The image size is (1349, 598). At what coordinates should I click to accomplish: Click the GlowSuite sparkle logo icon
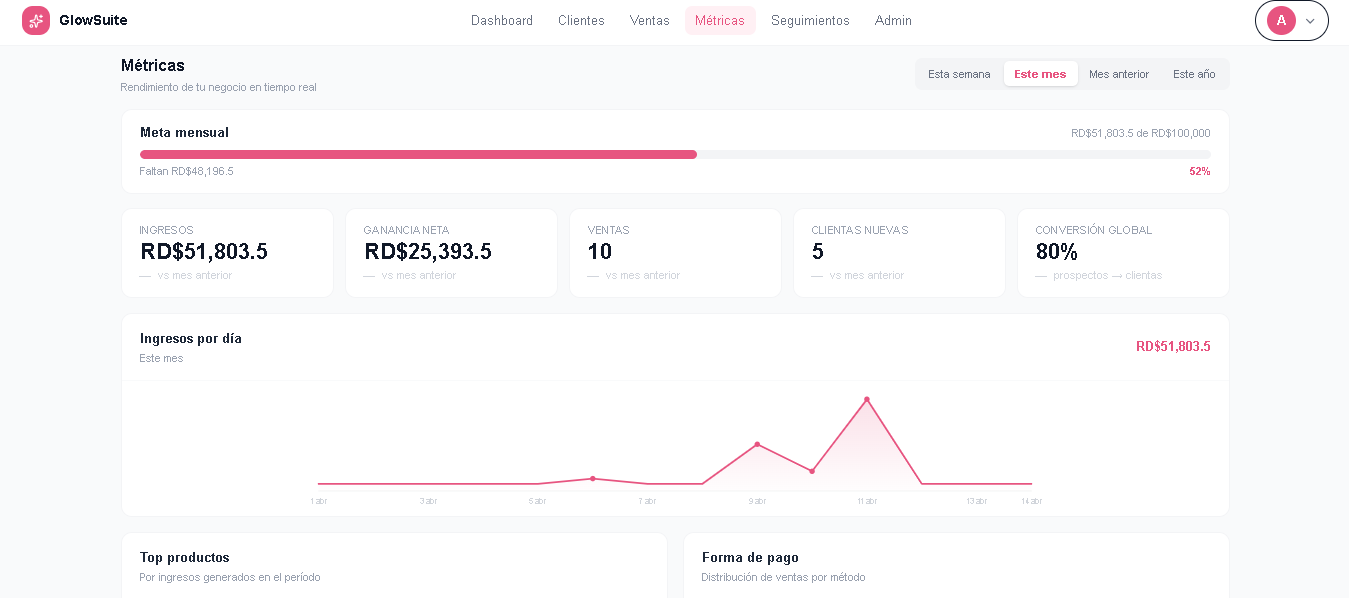coord(36,21)
